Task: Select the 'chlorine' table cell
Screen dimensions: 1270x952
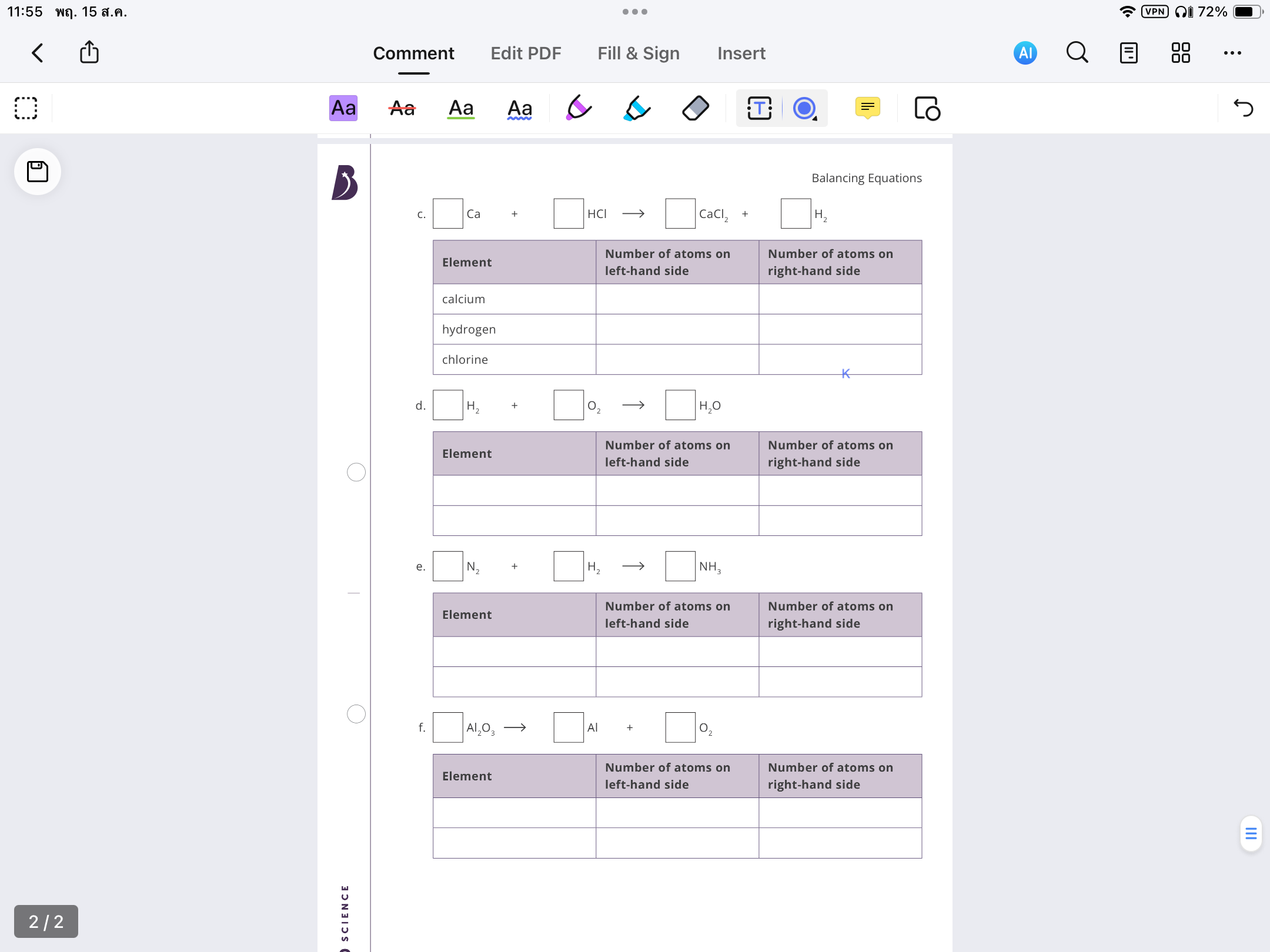Action: 514,359
